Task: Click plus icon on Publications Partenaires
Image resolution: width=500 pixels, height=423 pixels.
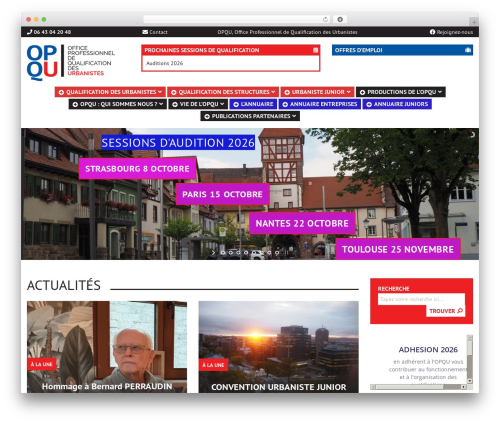Action: 207,116
